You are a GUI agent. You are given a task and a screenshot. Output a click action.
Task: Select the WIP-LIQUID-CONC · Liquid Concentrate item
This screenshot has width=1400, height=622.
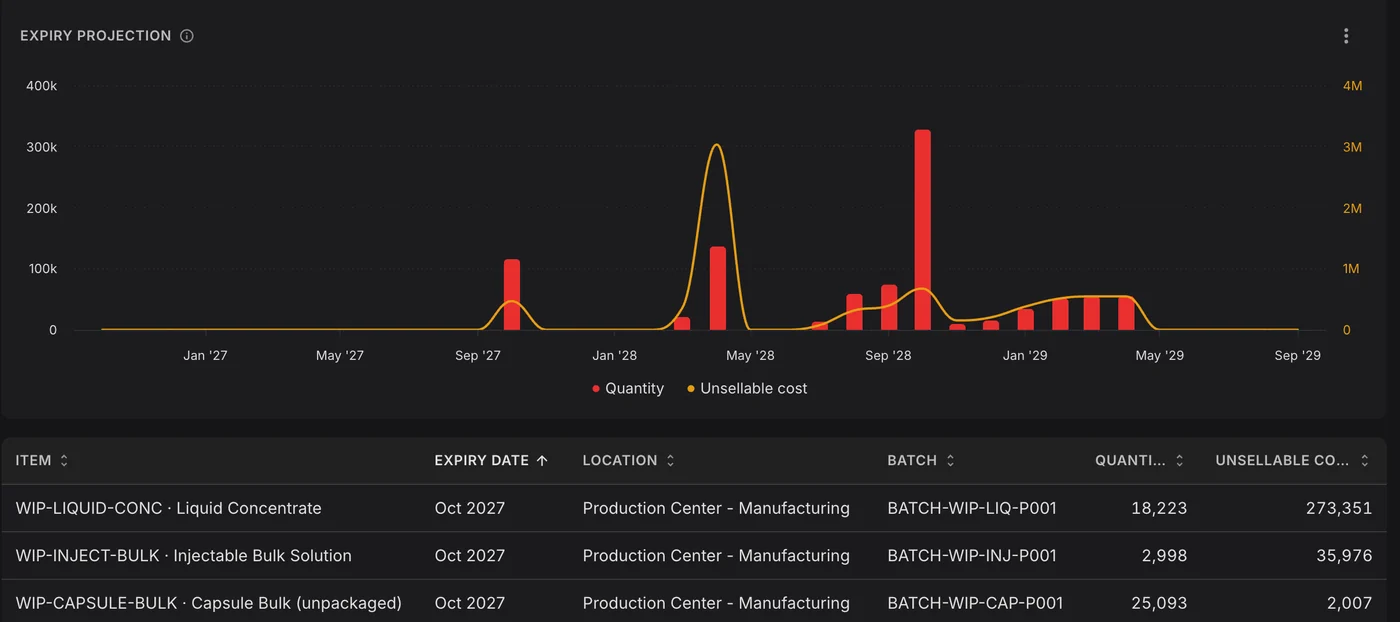coord(169,508)
